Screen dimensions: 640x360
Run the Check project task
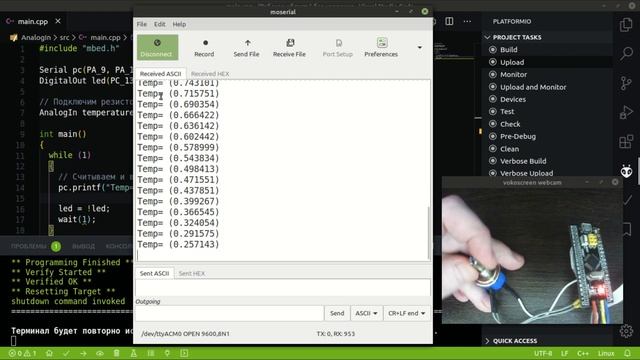pos(510,124)
